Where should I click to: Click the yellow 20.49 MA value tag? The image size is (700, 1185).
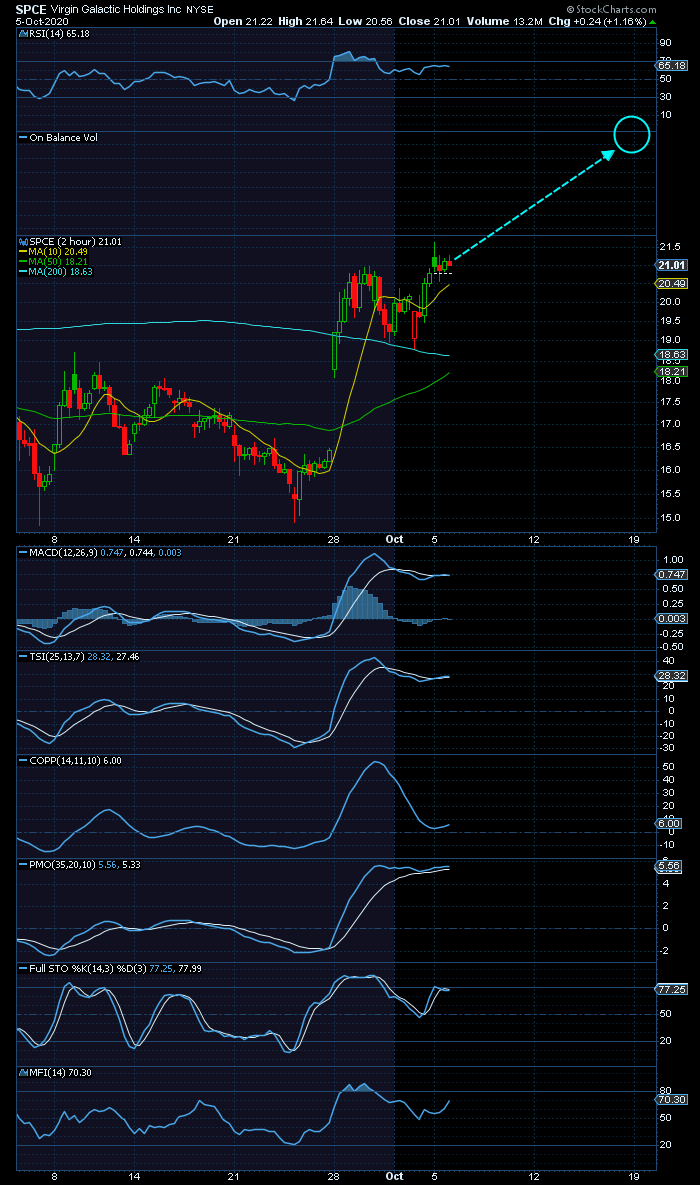click(671, 283)
